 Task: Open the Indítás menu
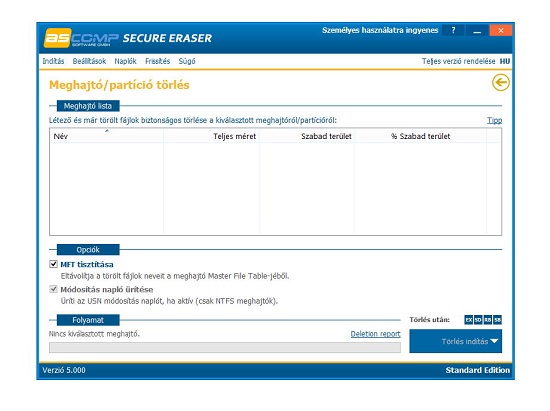[53, 61]
